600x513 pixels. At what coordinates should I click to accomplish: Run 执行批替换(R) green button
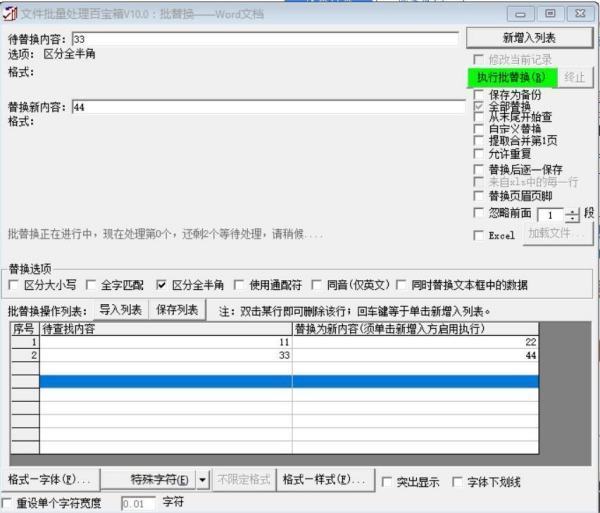click(510, 77)
